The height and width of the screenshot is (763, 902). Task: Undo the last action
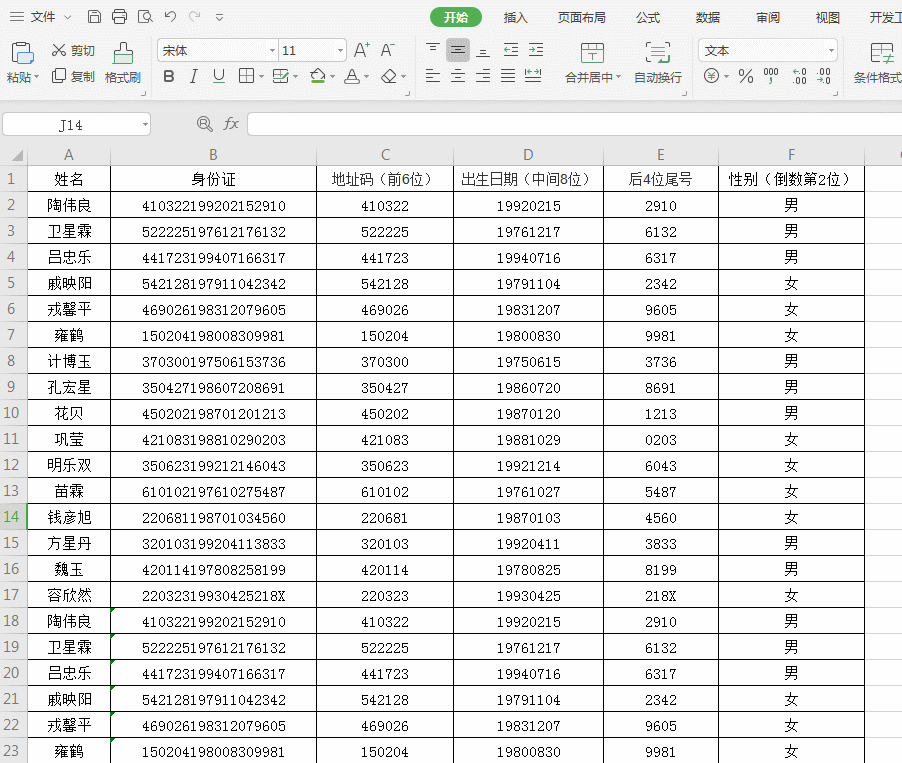[x=170, y=17]
